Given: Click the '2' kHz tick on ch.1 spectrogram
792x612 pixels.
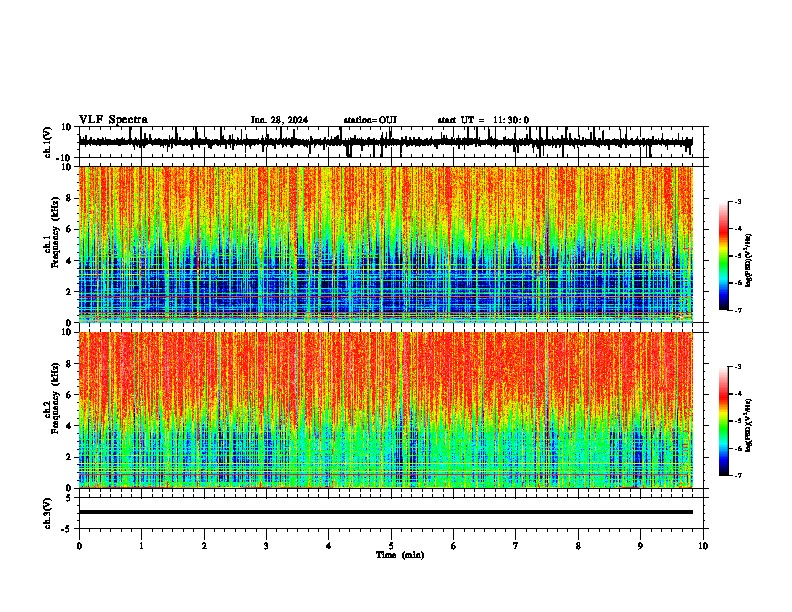Looking at the screenshot, I should (x=70, y=291).
